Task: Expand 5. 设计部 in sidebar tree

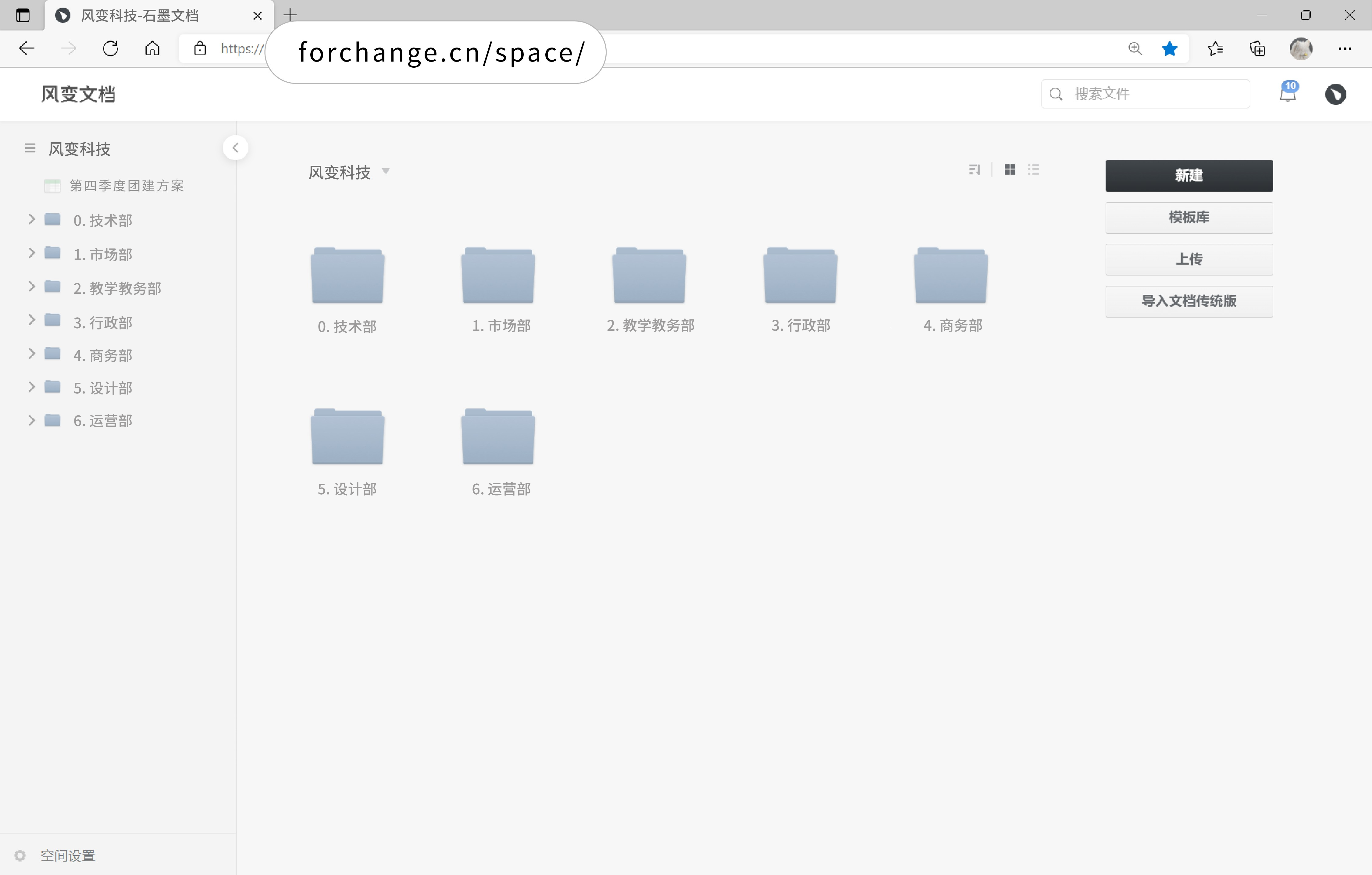Action: tap(32, 387)
